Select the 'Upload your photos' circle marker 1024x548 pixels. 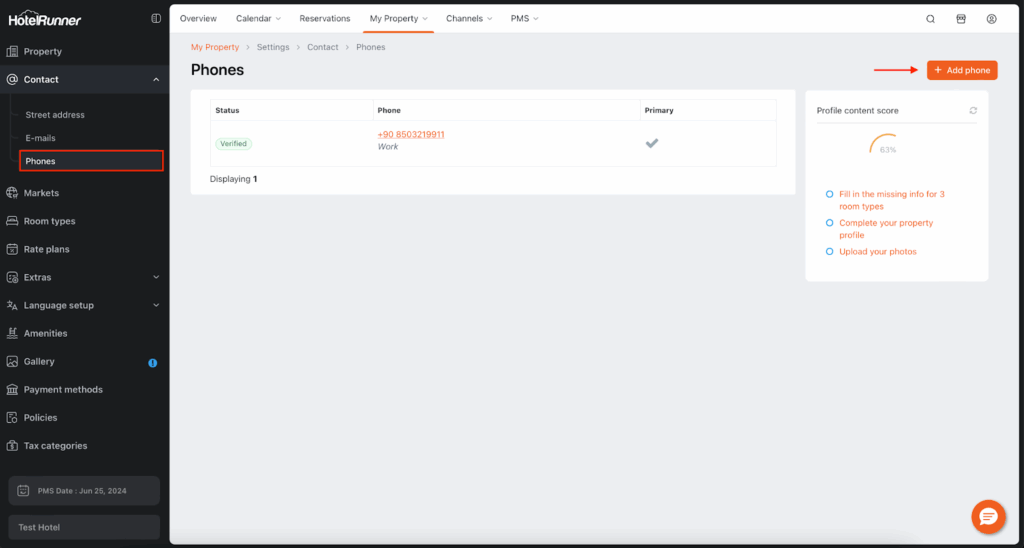click(x=830, y=252)
